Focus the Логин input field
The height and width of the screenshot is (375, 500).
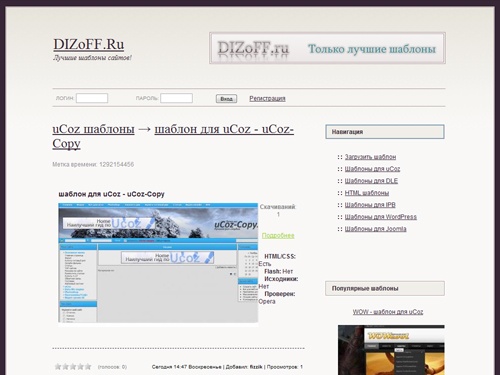pos(92,98)
